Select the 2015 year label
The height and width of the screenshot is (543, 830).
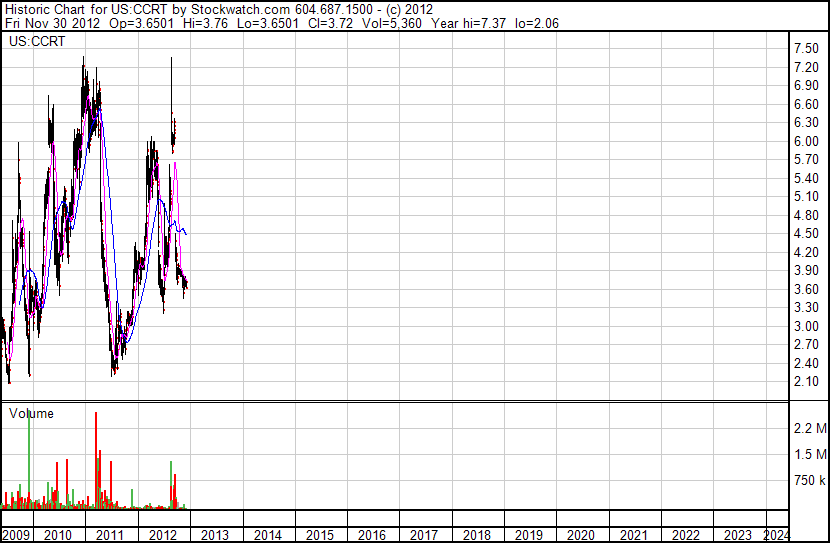(x=320, y=535)
